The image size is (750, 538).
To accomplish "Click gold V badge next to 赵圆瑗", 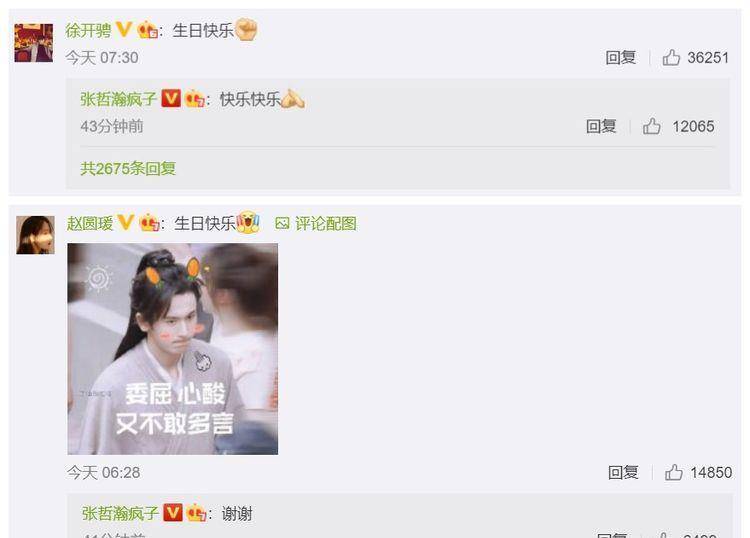I will pyautogui.click(x=126, y=222).
